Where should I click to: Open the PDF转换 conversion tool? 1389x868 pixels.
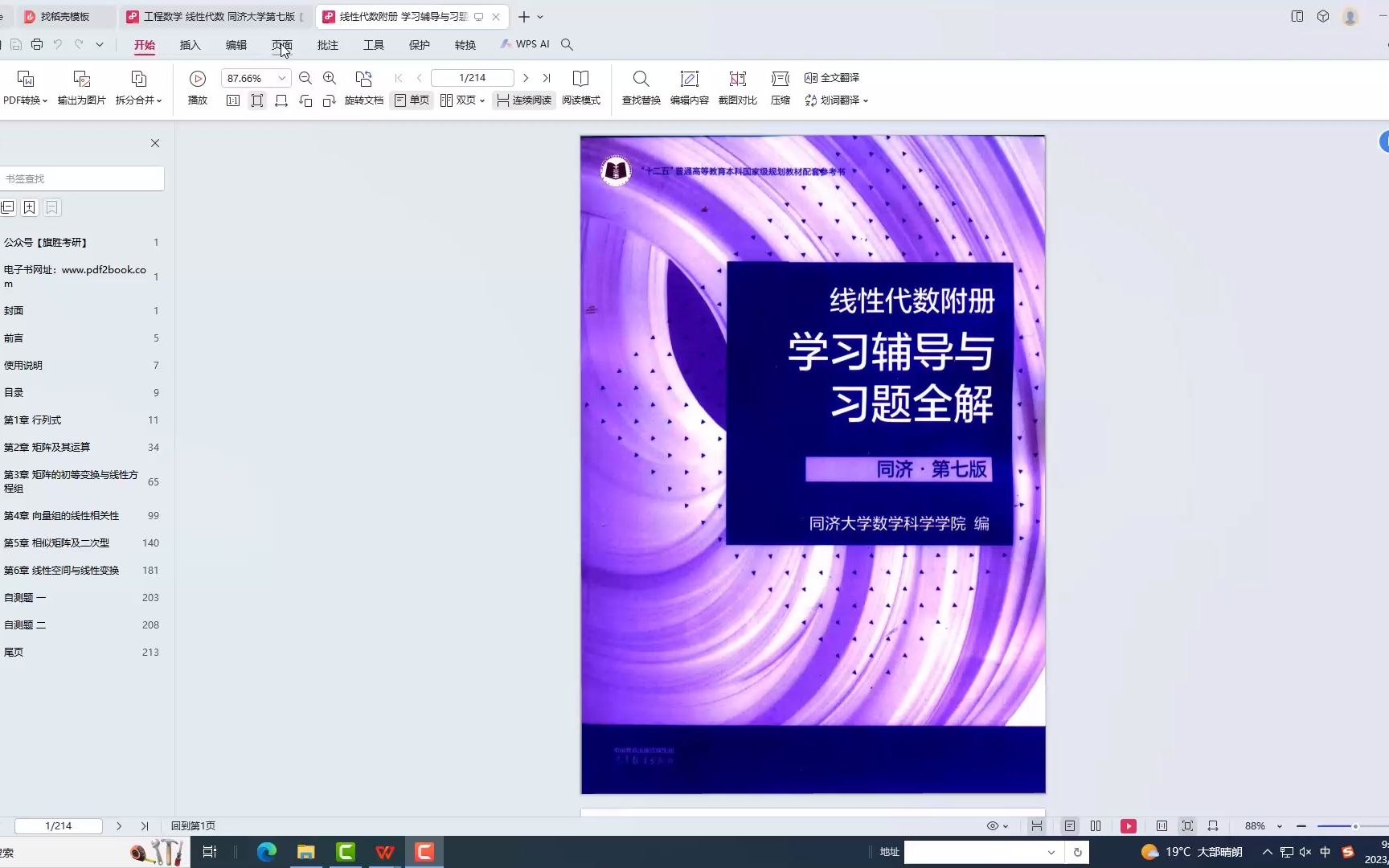tap(24, 87)
